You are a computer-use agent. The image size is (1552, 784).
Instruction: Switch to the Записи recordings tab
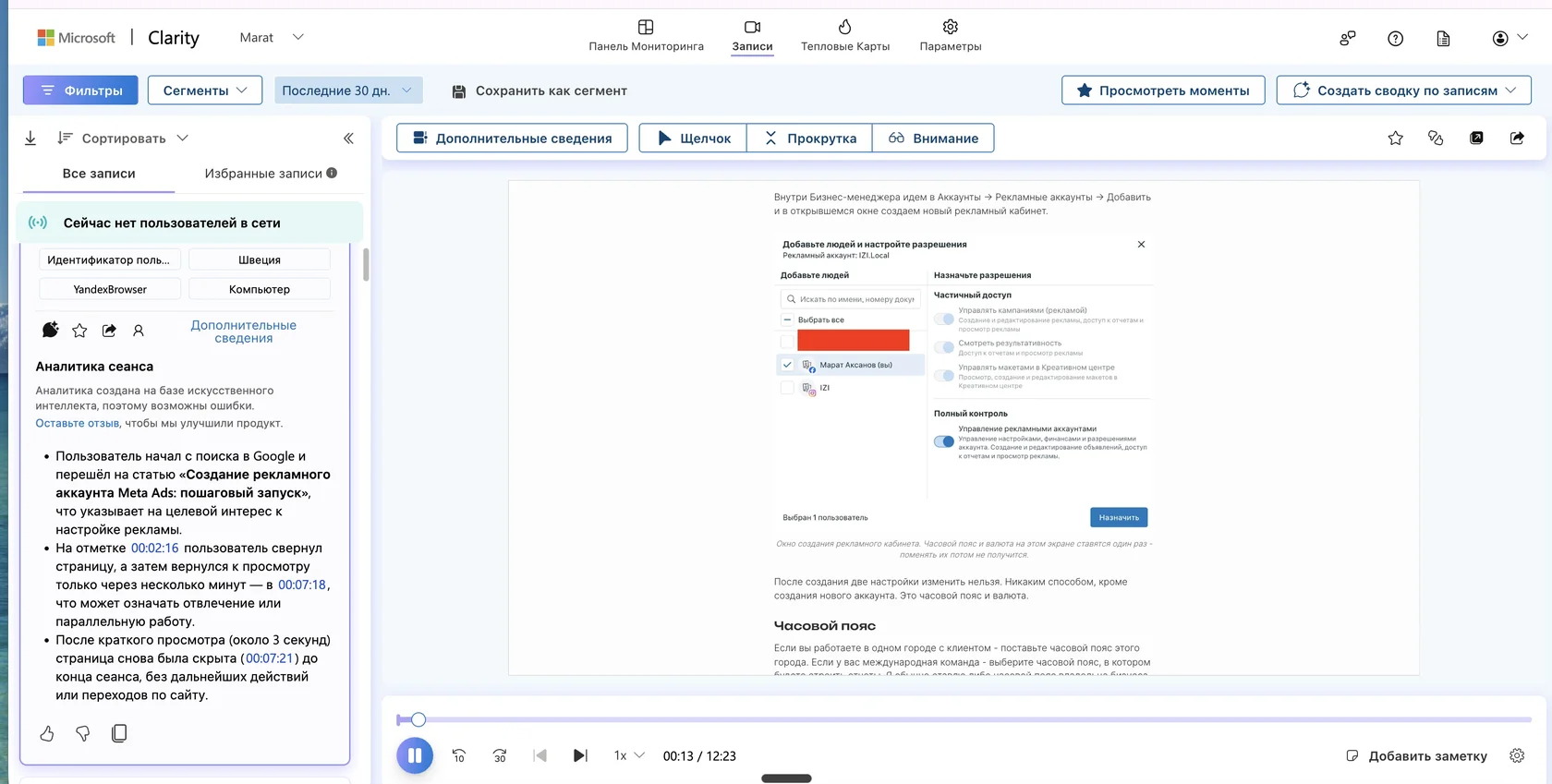tap(752, 36)
